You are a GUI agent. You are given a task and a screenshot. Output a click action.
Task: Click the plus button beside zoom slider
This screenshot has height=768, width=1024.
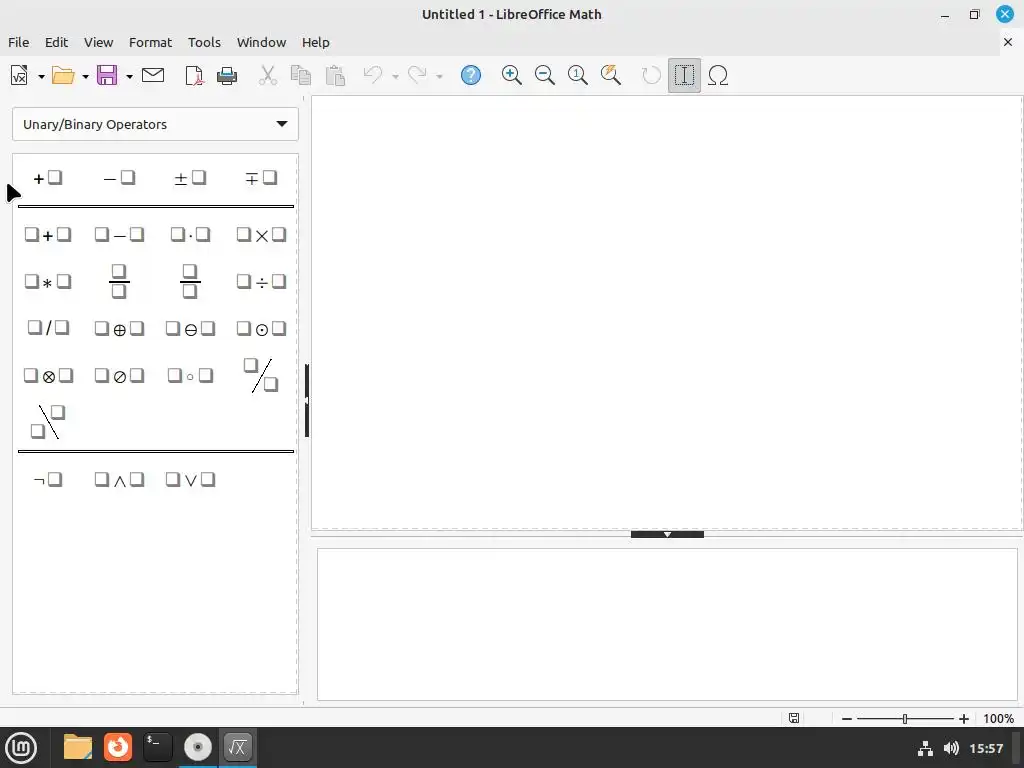coord(964,718)
